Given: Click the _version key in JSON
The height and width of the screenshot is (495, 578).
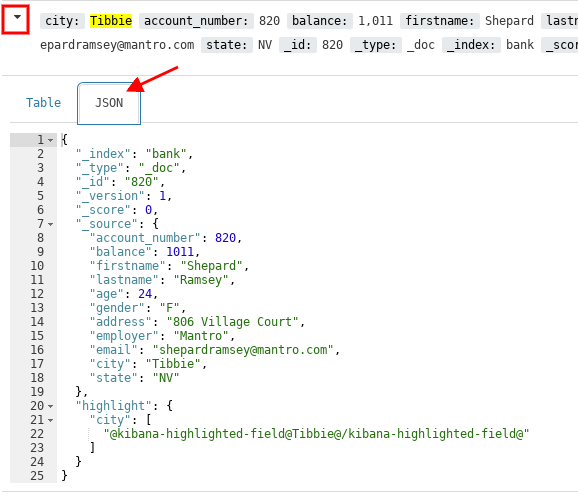Looking at the screenshot, I should pyautogui.click(x=110, y=196).
